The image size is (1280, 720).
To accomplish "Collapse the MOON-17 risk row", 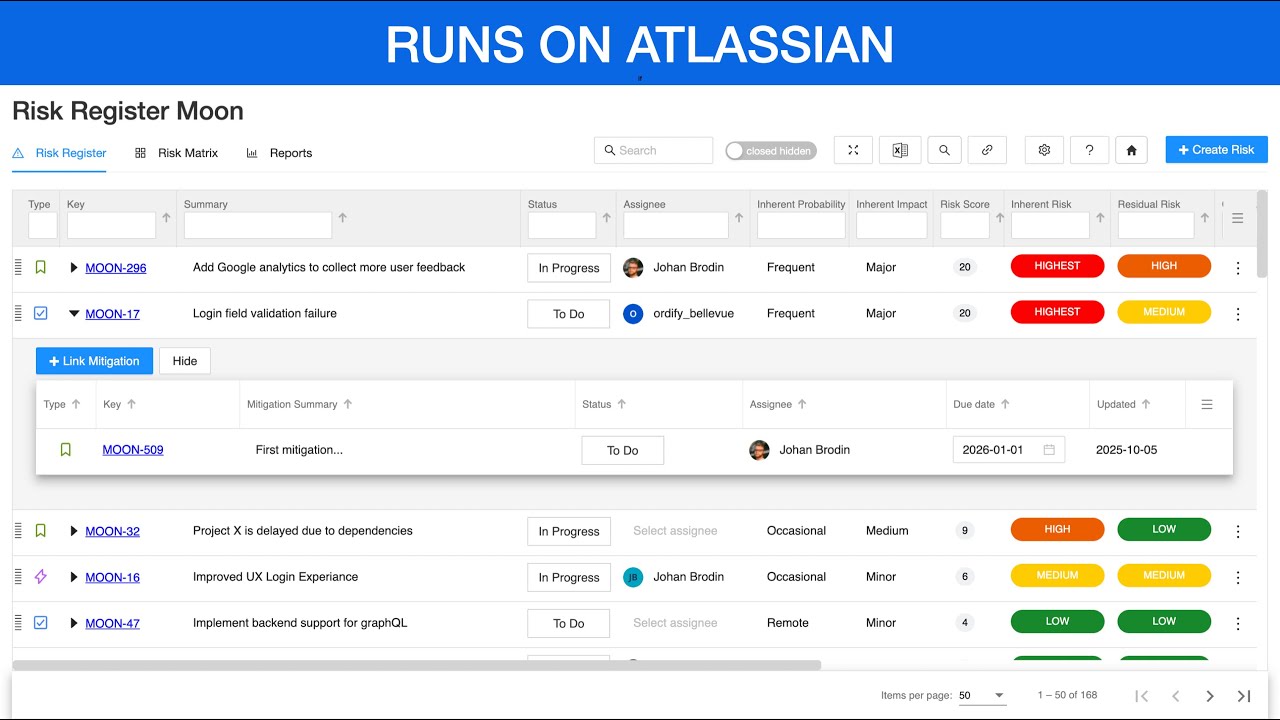I will 74,314.
